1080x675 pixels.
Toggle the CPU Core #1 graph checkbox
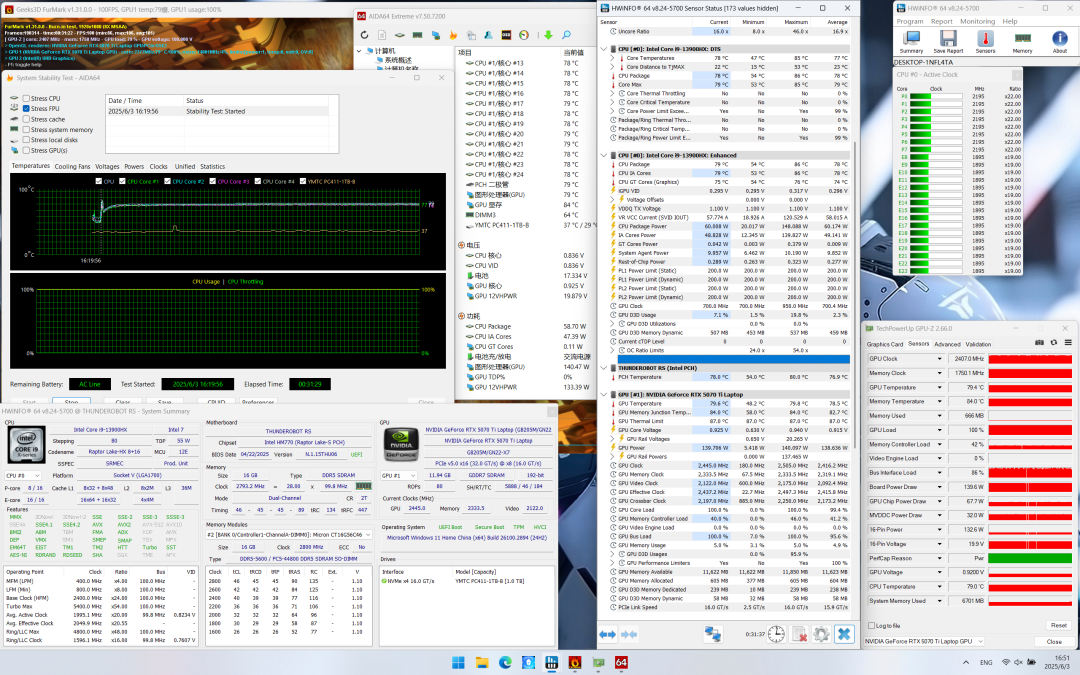(123, 182)
